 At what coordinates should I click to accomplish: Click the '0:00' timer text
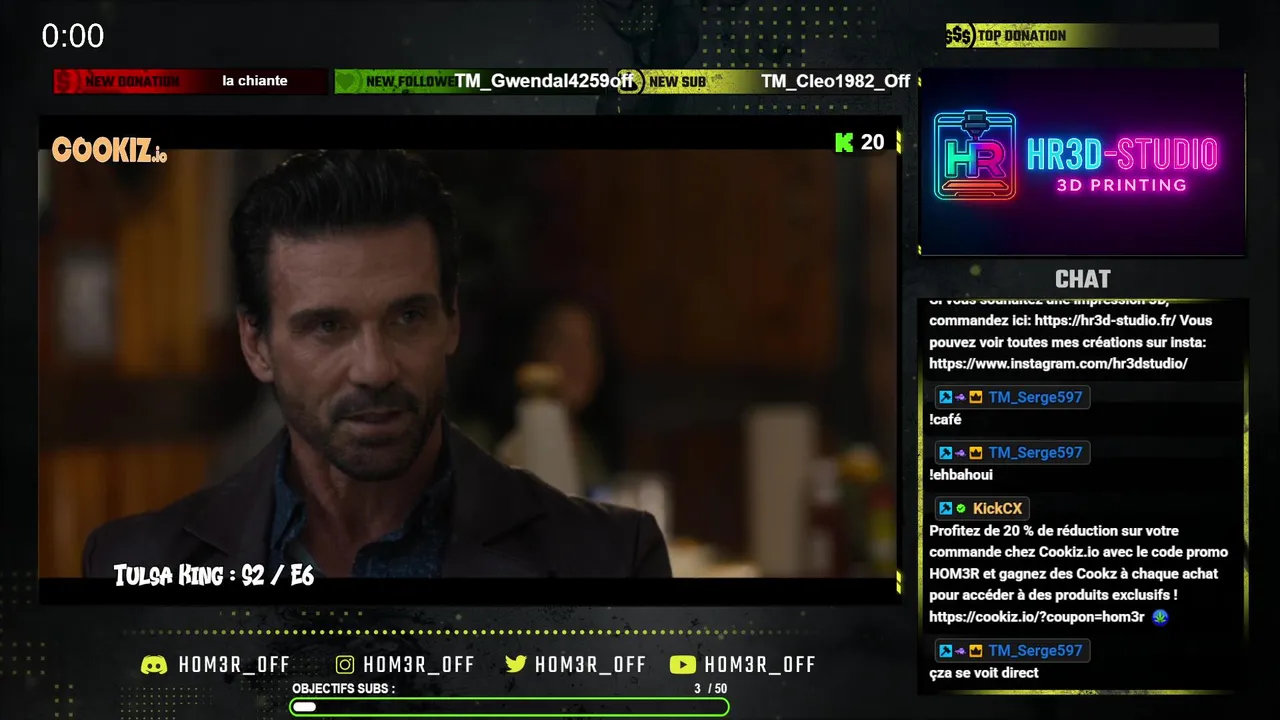[x=73, y=37]
